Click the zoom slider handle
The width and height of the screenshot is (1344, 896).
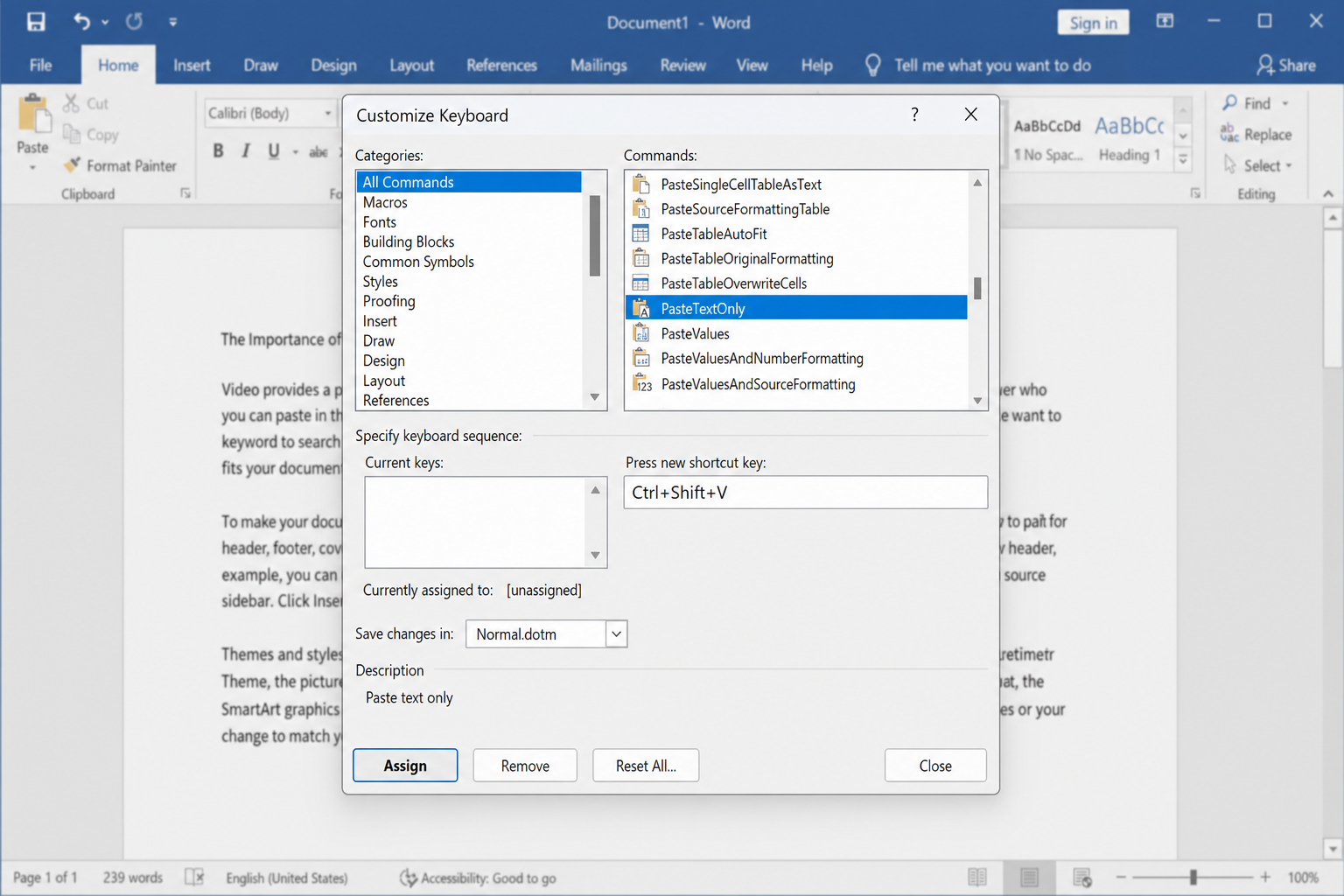click(1193, 877)
